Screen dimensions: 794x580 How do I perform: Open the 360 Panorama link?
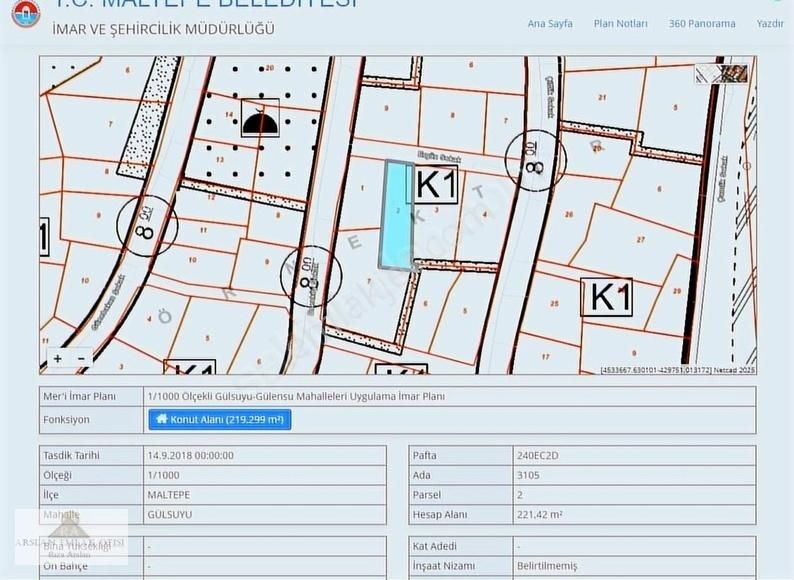702,23
